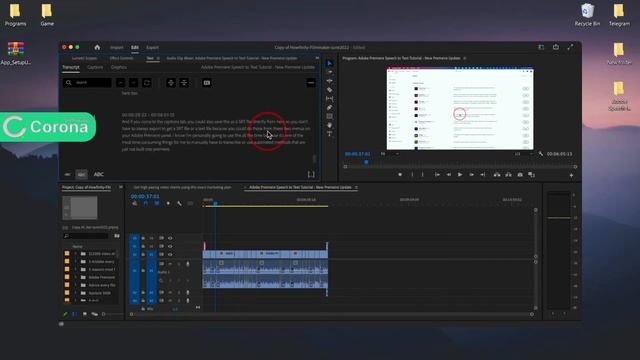Switch to Lumetri Scopes panel tab
This screenshot has height=360, width=640.
click(x=85, y=58)
